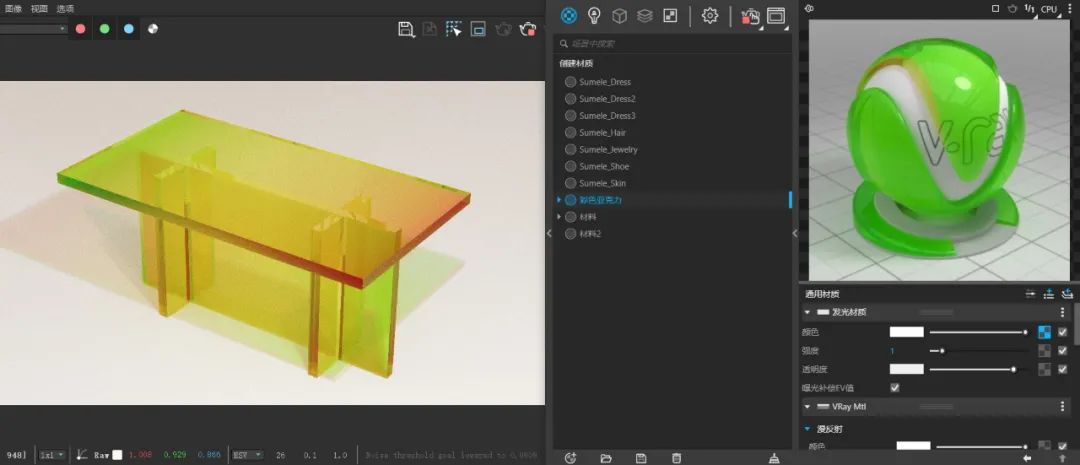
Task: Adjust the 强度 slider
Action: click(977, 351)
